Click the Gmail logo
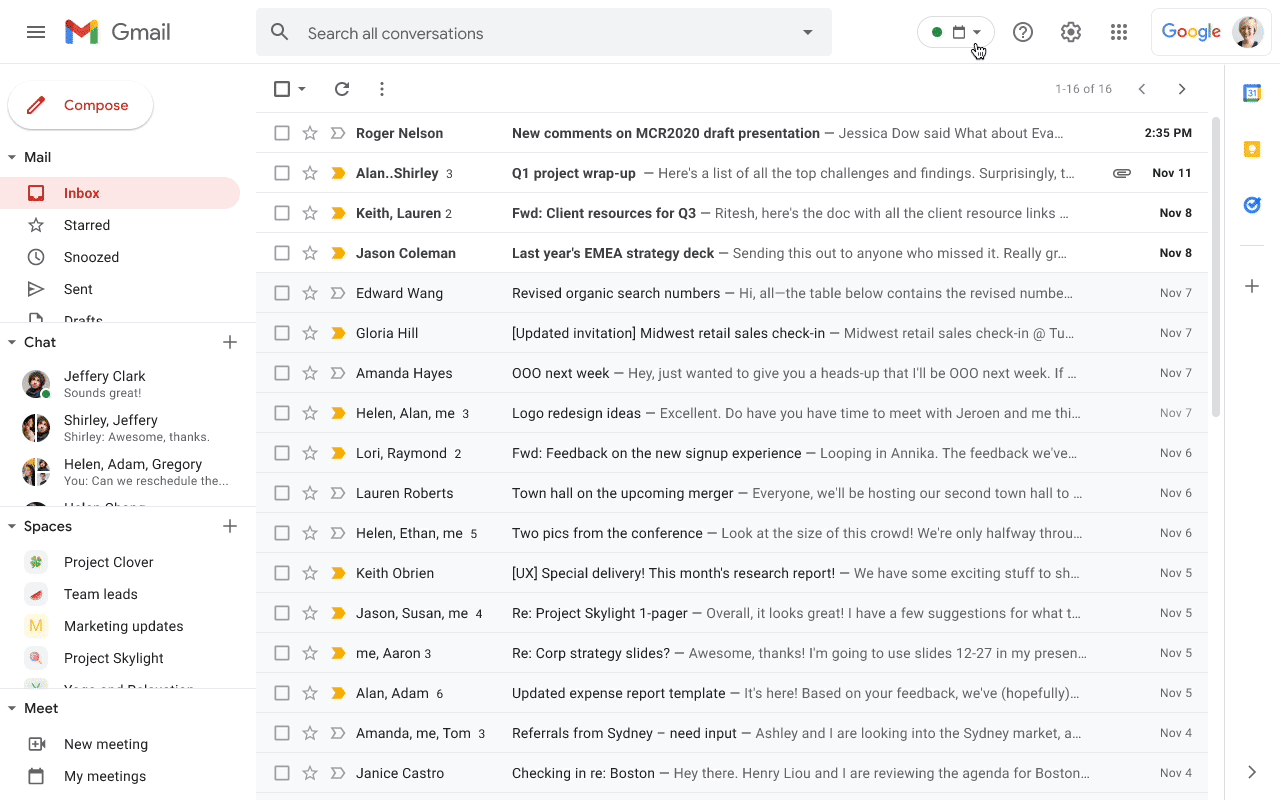This screenshot has width=1280, height=800. pyautogui.click(x=118, y=32)
